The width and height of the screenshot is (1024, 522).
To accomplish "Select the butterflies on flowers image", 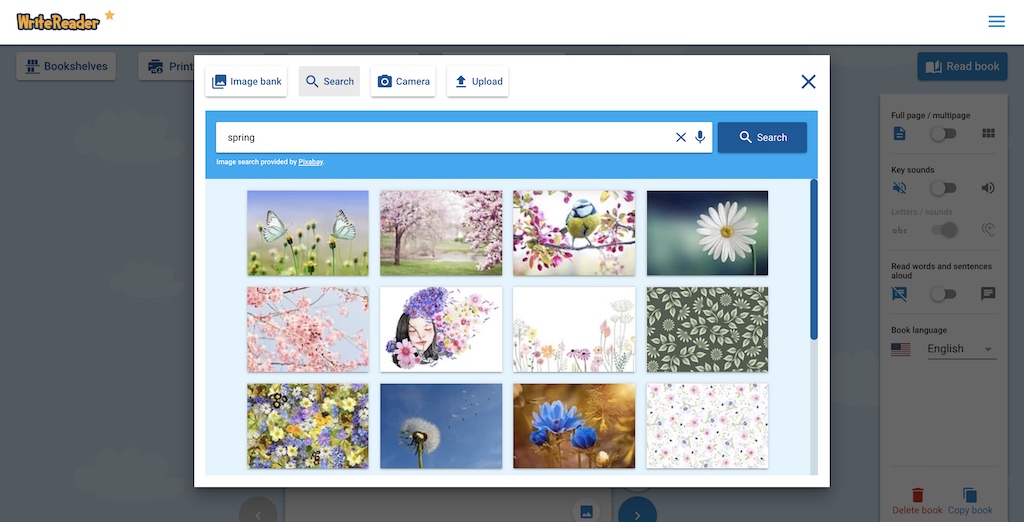I will click(x=308, y=233).
